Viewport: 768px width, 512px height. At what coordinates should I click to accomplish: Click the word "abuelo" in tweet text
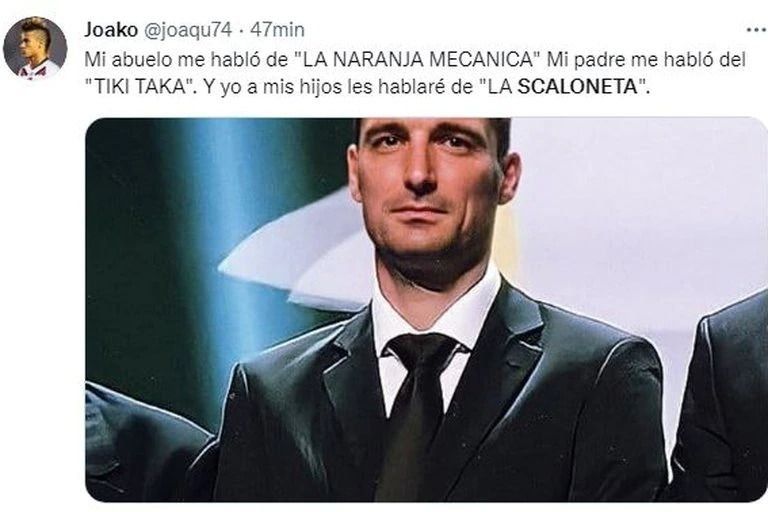coord(138,59)
